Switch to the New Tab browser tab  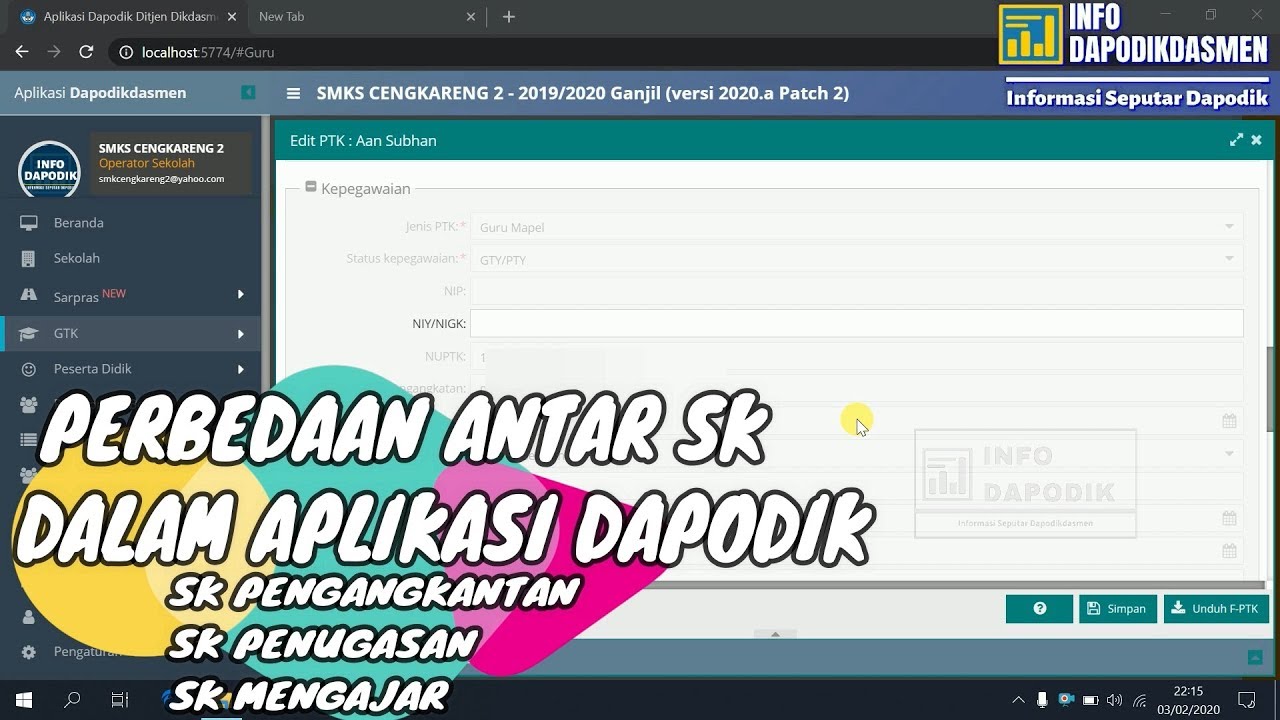(367, 17)
